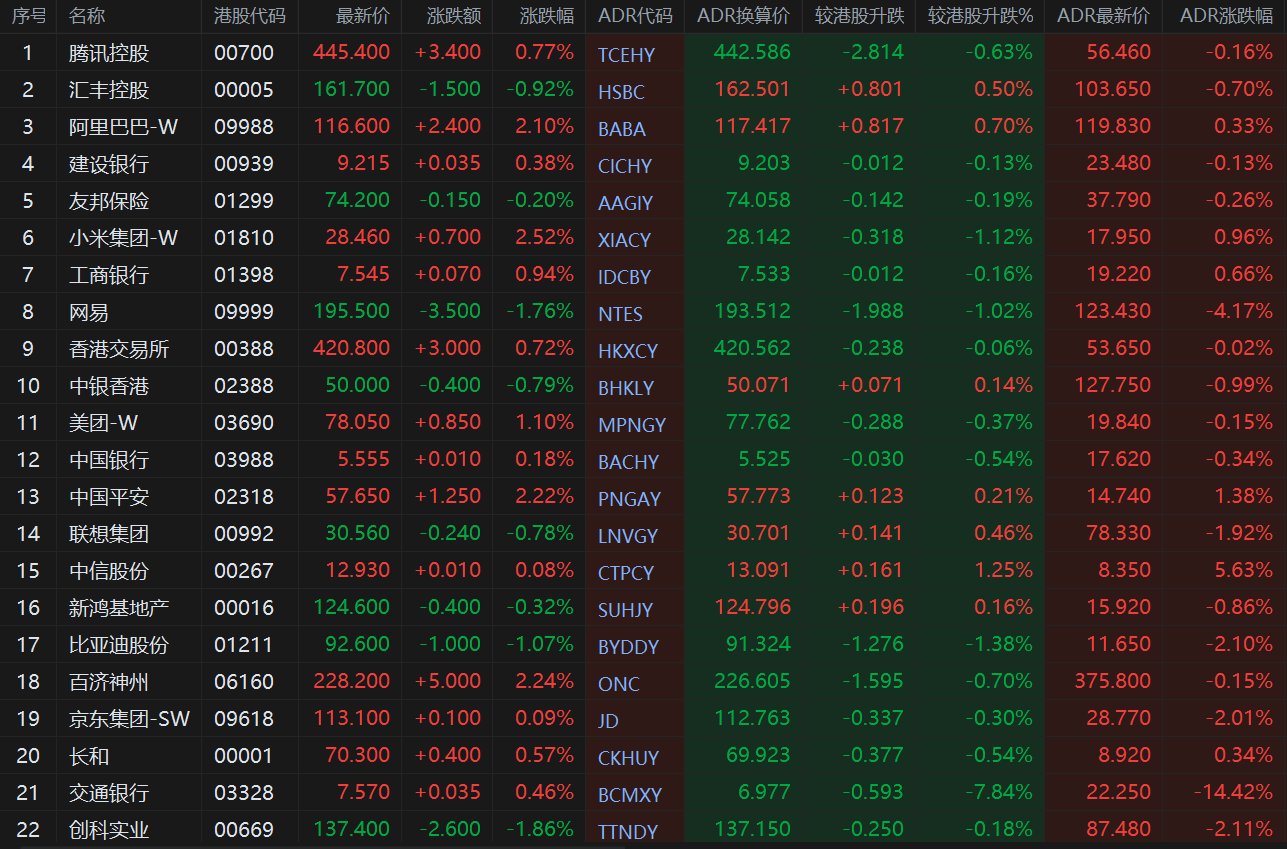Select the 百济神州 stock name

109,682
